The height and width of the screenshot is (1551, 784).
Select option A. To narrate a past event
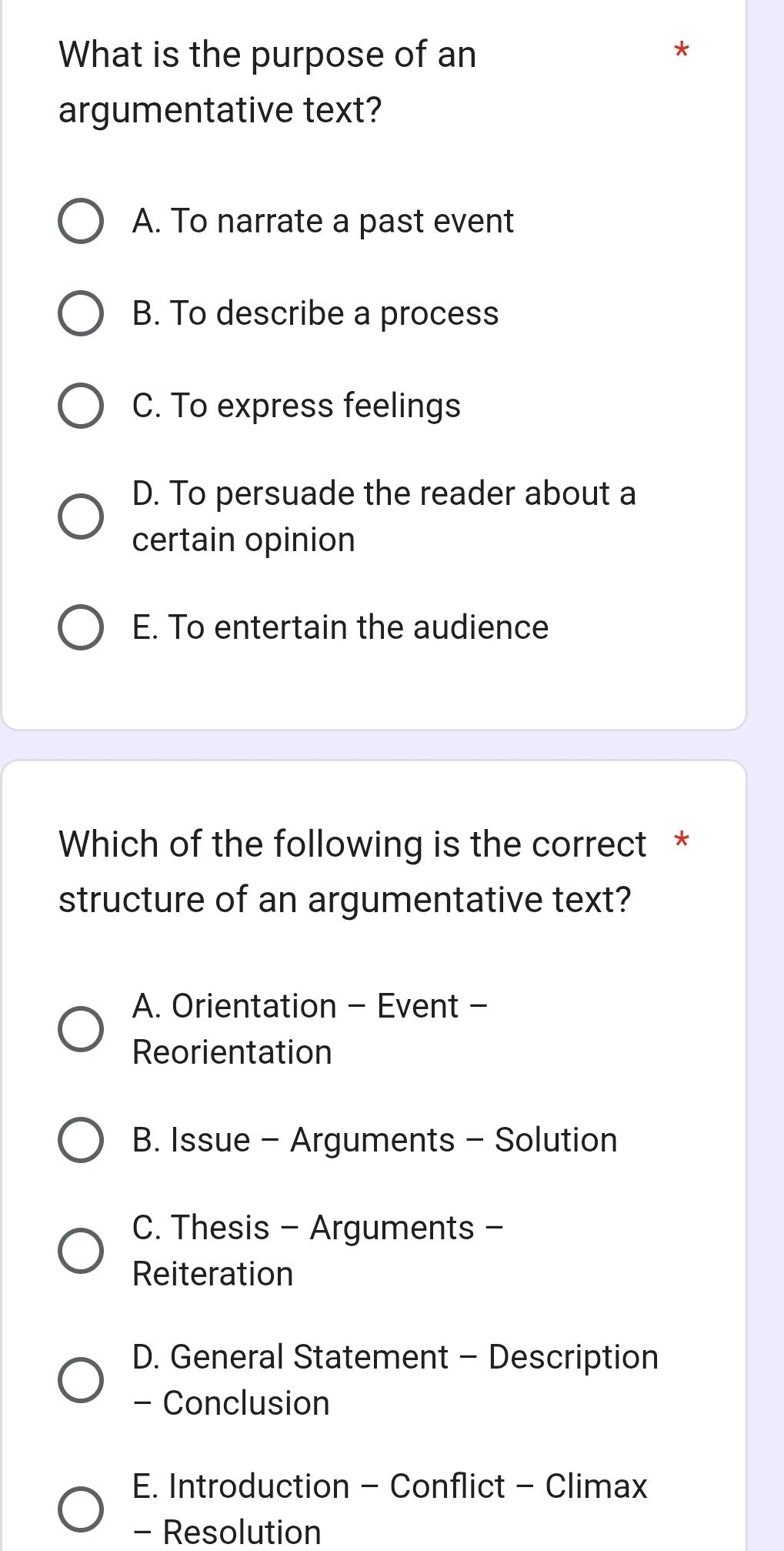click(80, 222)
